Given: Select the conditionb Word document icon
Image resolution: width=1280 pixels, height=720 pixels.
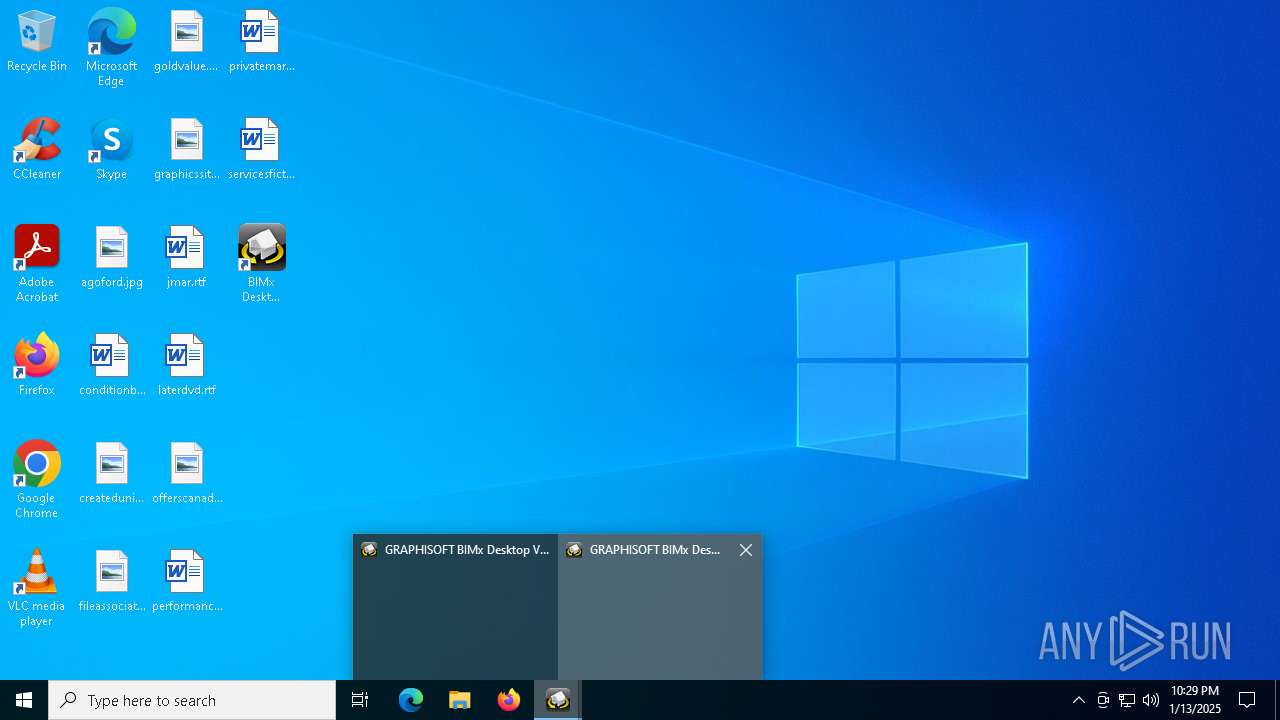Looking at the screenshot, I should [x=111, y=366].
